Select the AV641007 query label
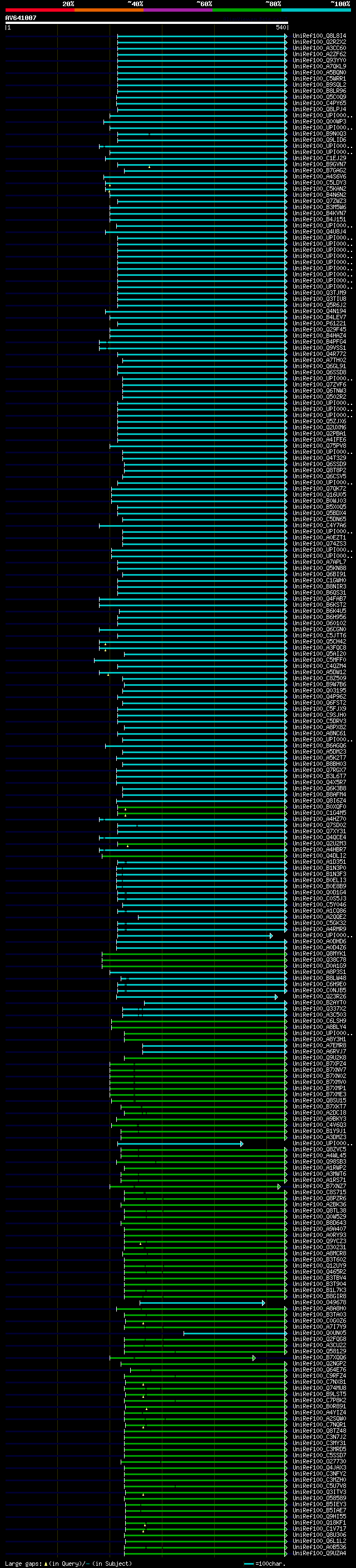This screenshot has height=1568, width=356. [21, 18]
